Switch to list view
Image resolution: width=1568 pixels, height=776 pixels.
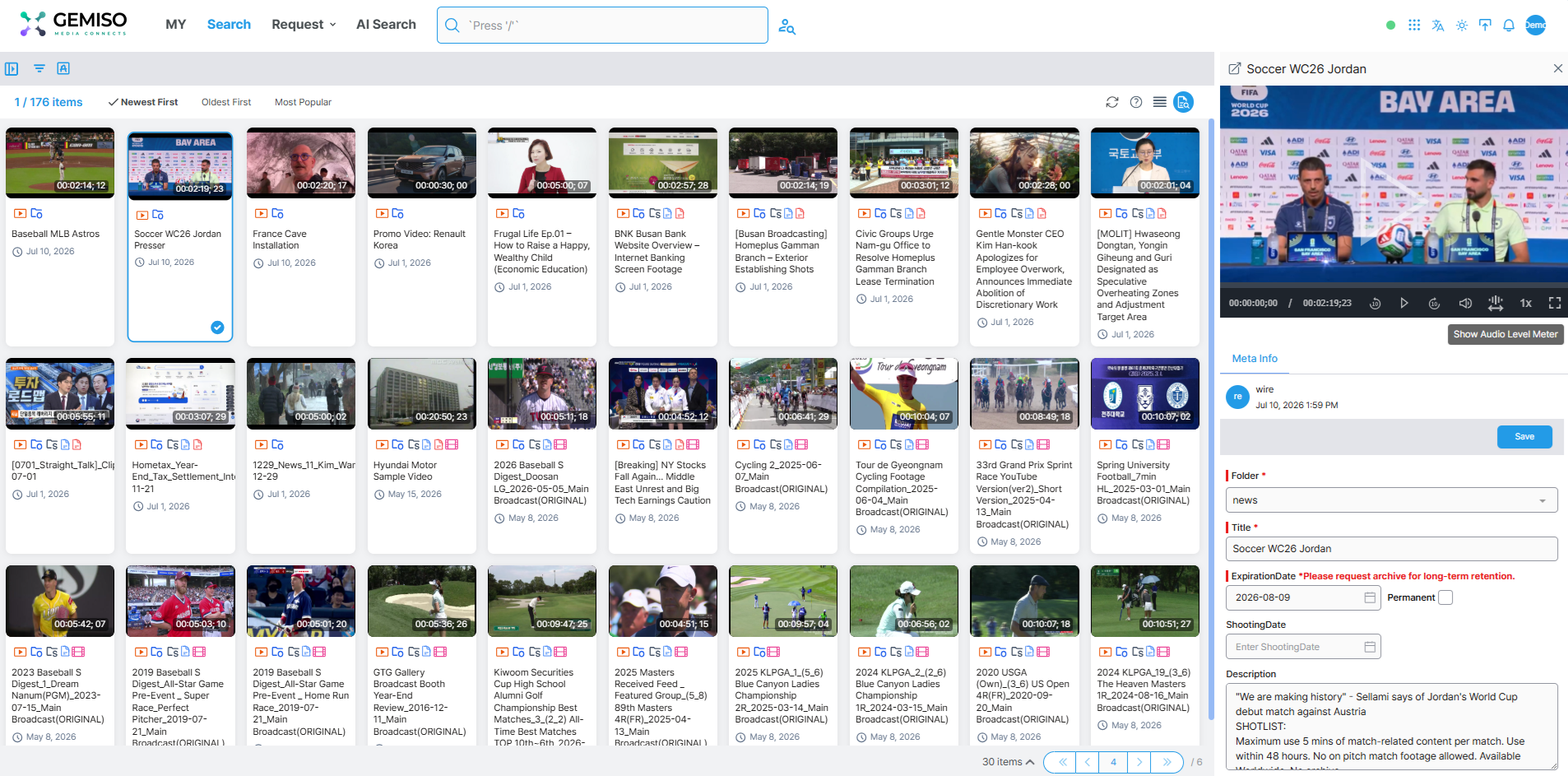[1160, 102]
